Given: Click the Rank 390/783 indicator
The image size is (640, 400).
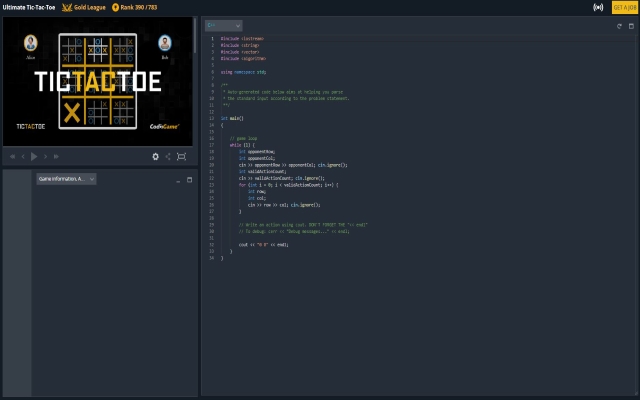Looking at the screenshot, I should (x=134, y=7).
